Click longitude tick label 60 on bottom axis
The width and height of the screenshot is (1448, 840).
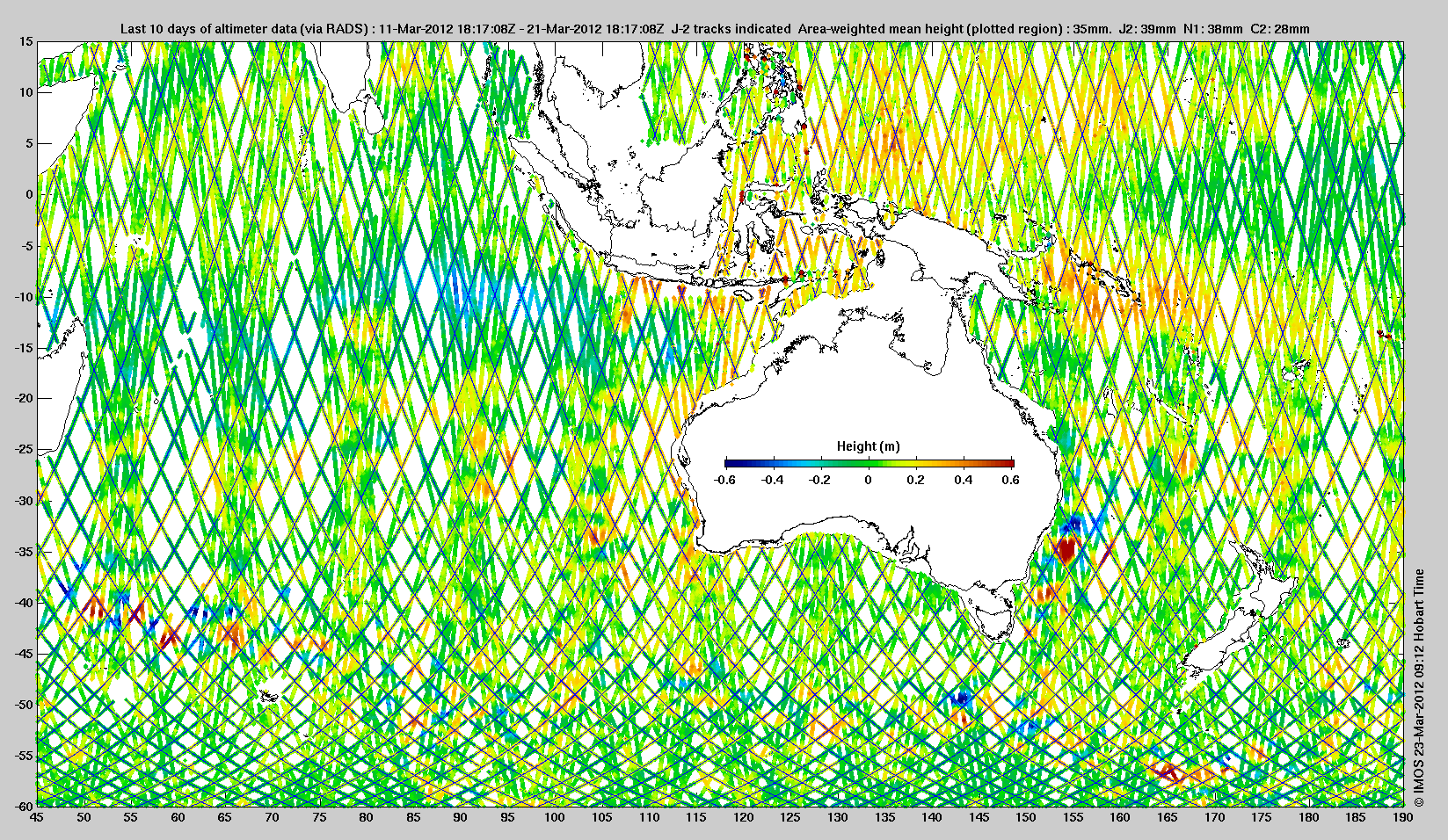pos(178,817)
